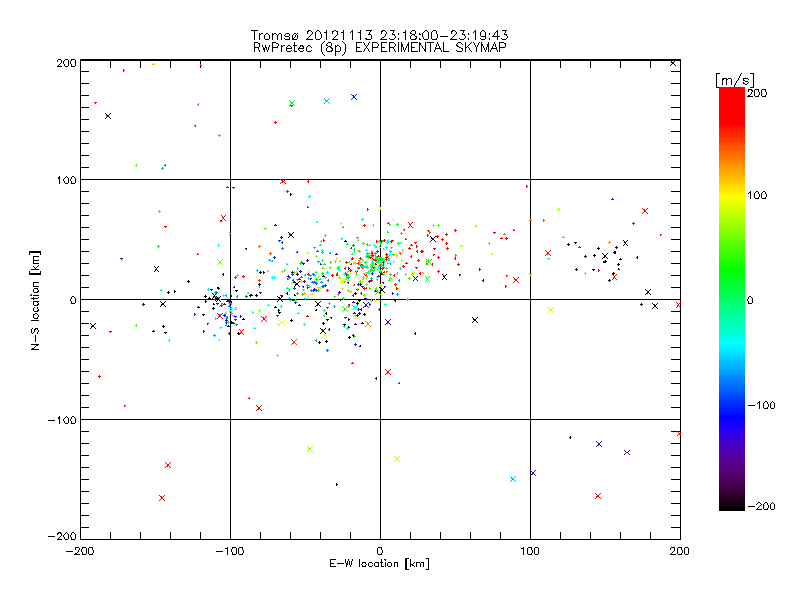This screenshot has height=600, width=800.
Task: Click the colorbar "200" top label
Action: pos(757,93)
